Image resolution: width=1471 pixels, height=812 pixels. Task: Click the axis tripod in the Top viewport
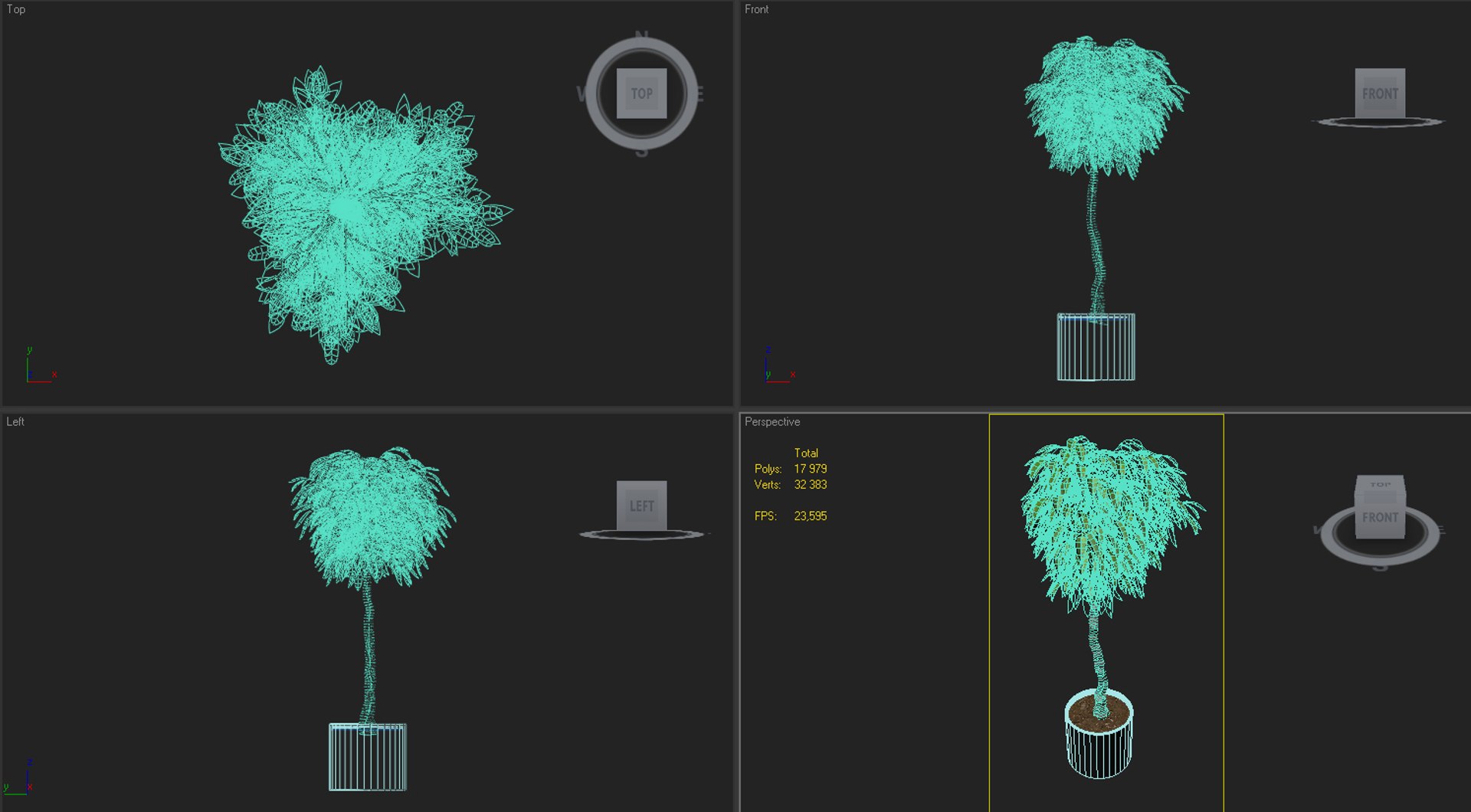tap(41, 365)
